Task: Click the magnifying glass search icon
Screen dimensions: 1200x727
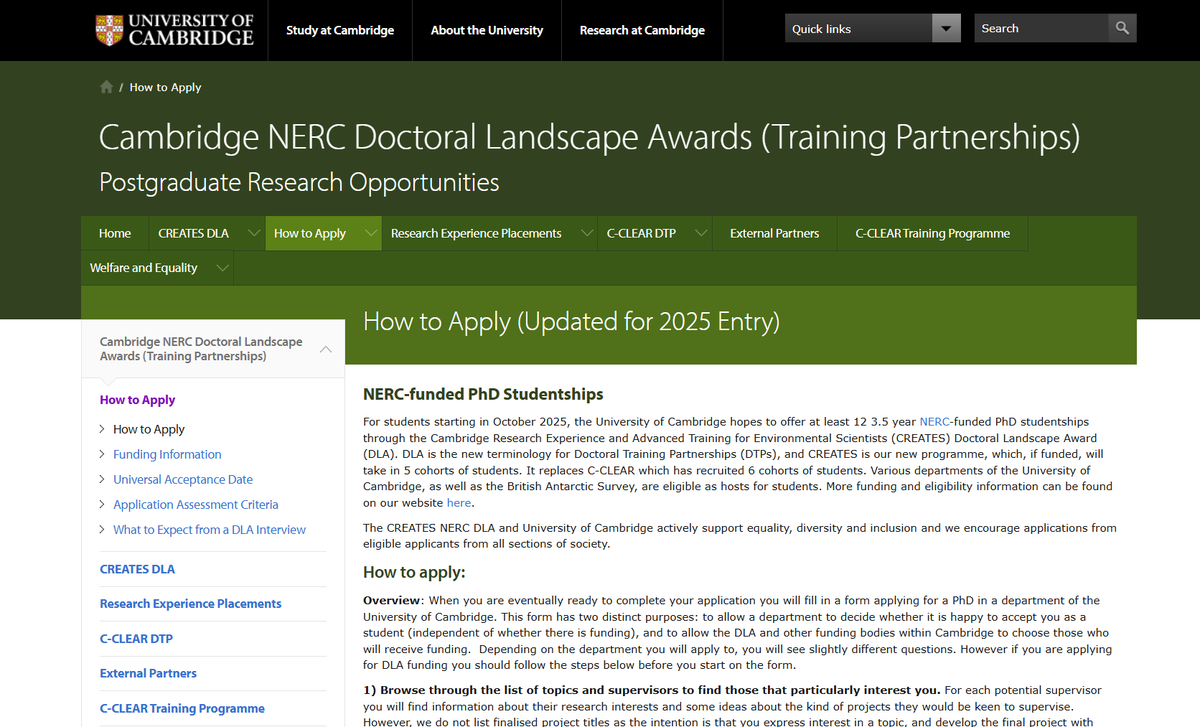Action: click(1123, 28)
